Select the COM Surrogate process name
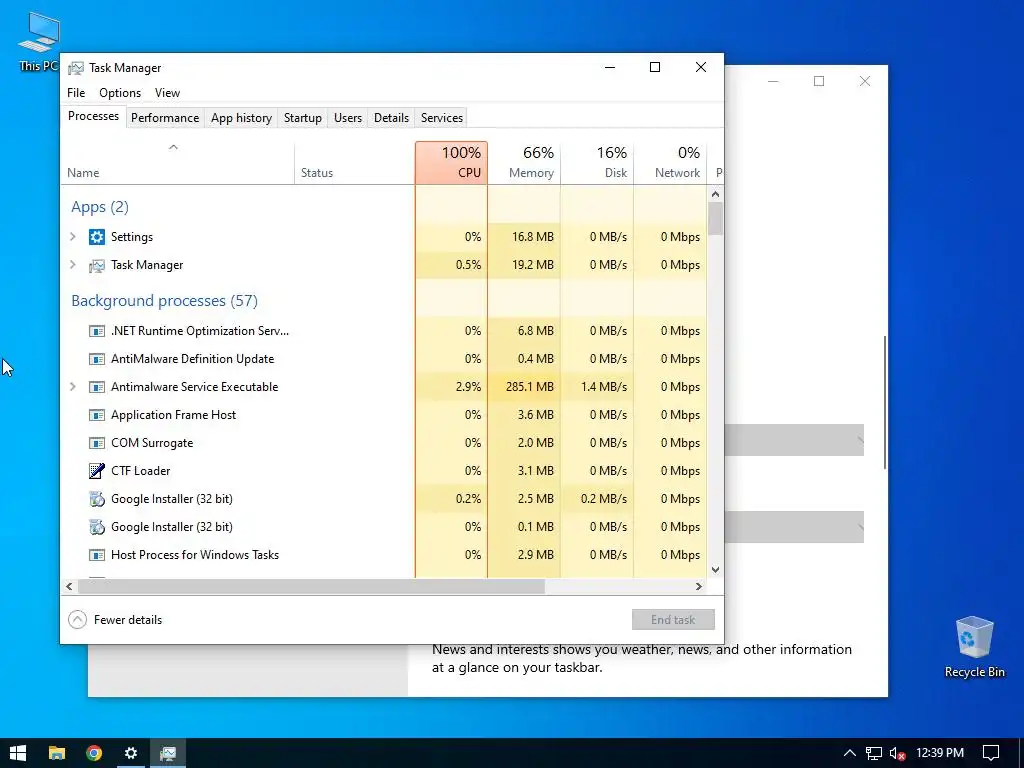Screen dimensions: 1024x768 [152, 443]
